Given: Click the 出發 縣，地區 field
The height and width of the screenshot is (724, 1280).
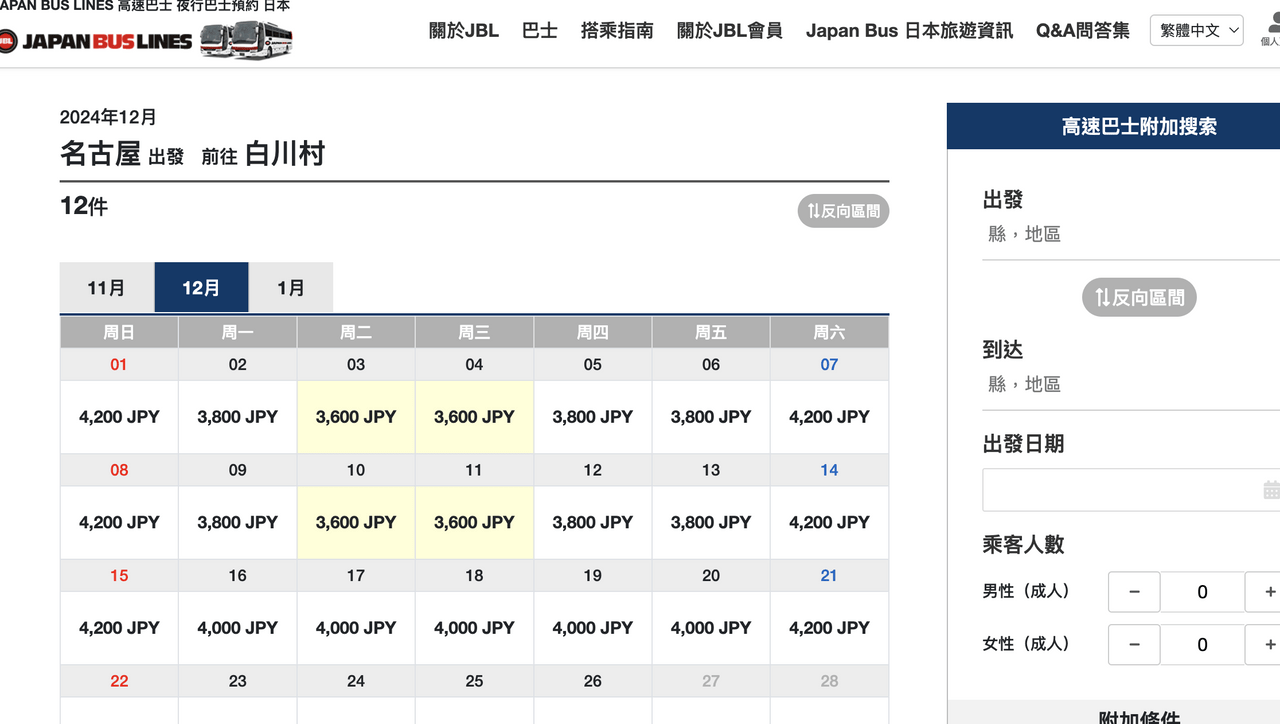Looking at the screenshot, I should [1131, 234].
